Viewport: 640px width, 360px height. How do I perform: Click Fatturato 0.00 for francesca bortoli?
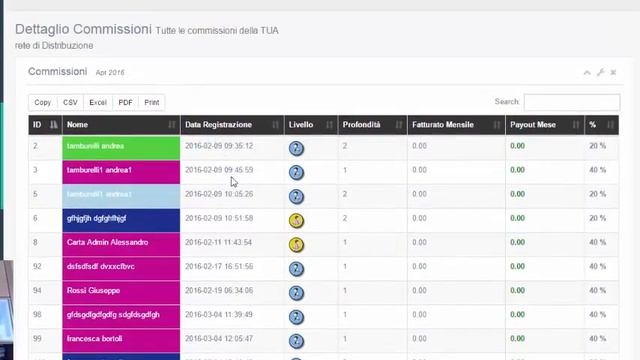pyautogui.click(x=419, y=338)
